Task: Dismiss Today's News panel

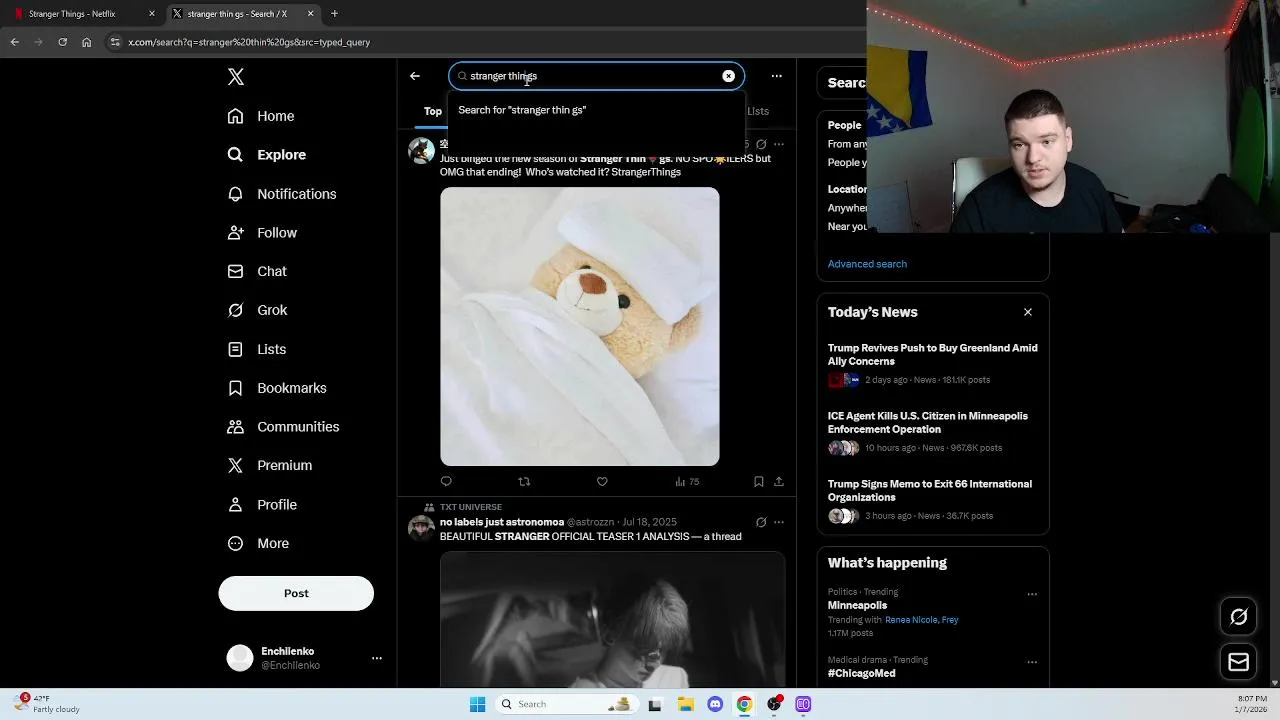Action: [x=1028, y=312]
